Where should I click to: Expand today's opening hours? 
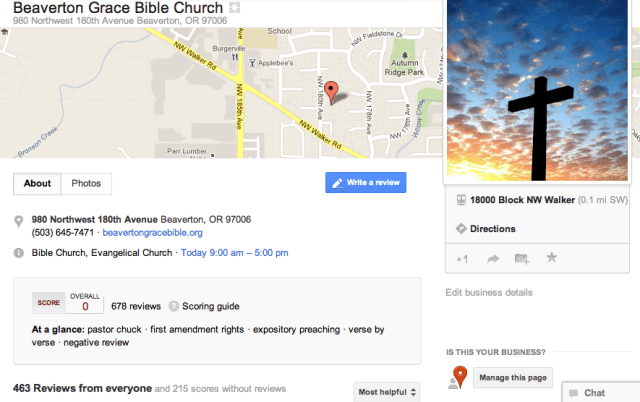point(235,253)
